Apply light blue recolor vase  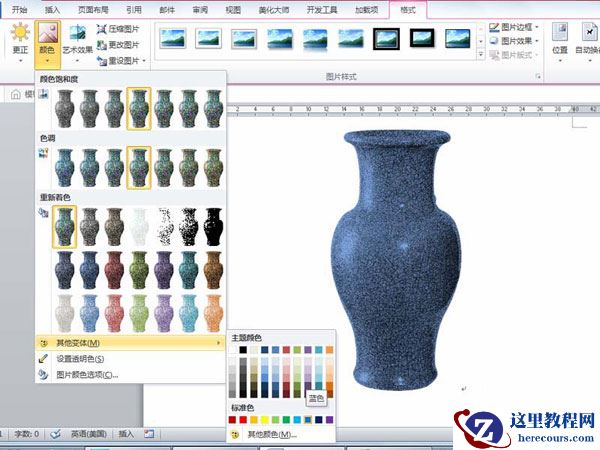(x=89, y=313)
